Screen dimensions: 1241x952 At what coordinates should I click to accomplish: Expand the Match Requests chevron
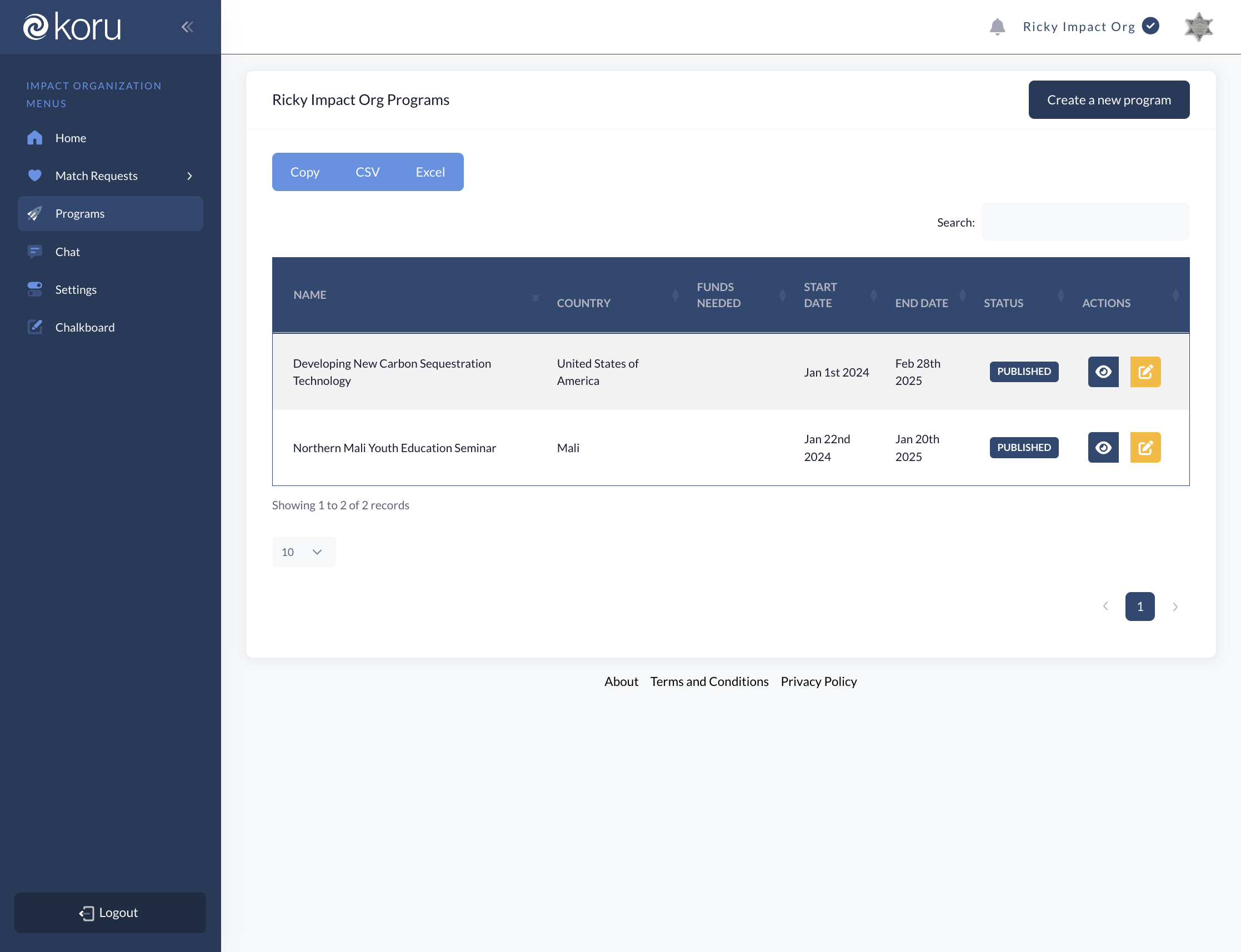[189, 176]
